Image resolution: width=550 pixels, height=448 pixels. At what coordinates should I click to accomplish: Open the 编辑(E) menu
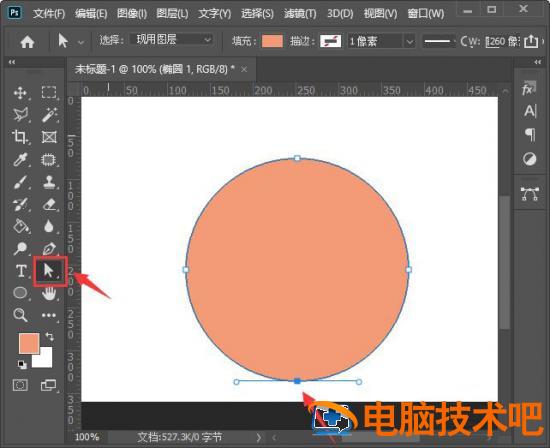pyautogui.click(x=91, y=14)
